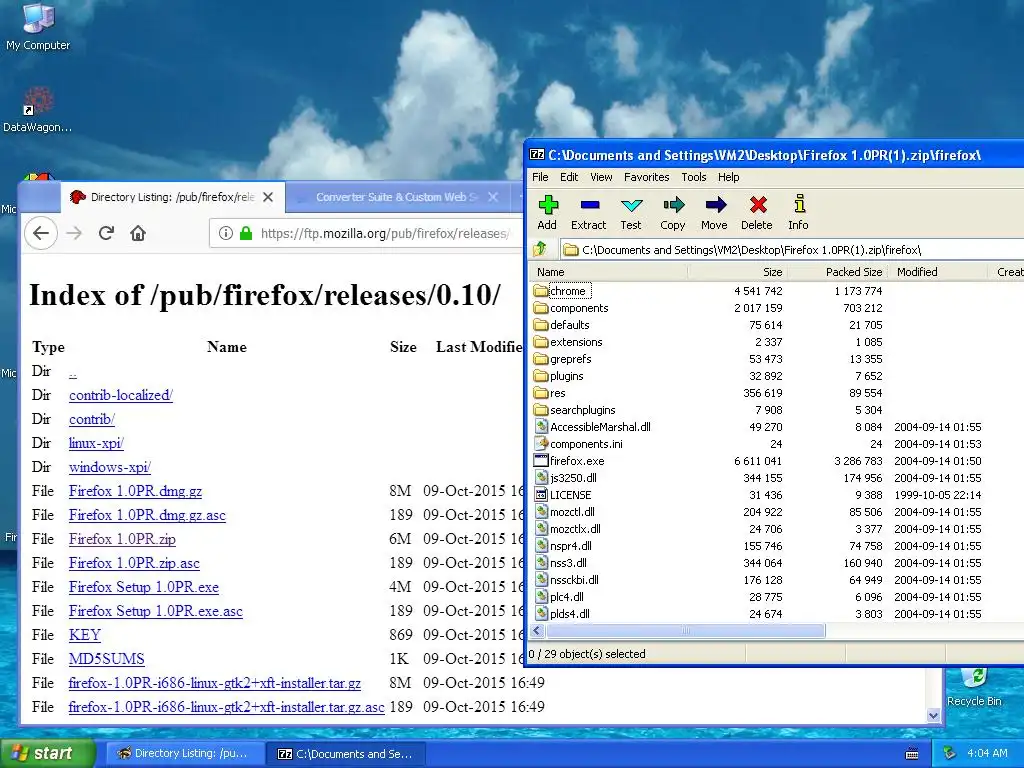Sort 7-Zip list by Size column
The image size is (1024, 768).
tap(737, 272)
